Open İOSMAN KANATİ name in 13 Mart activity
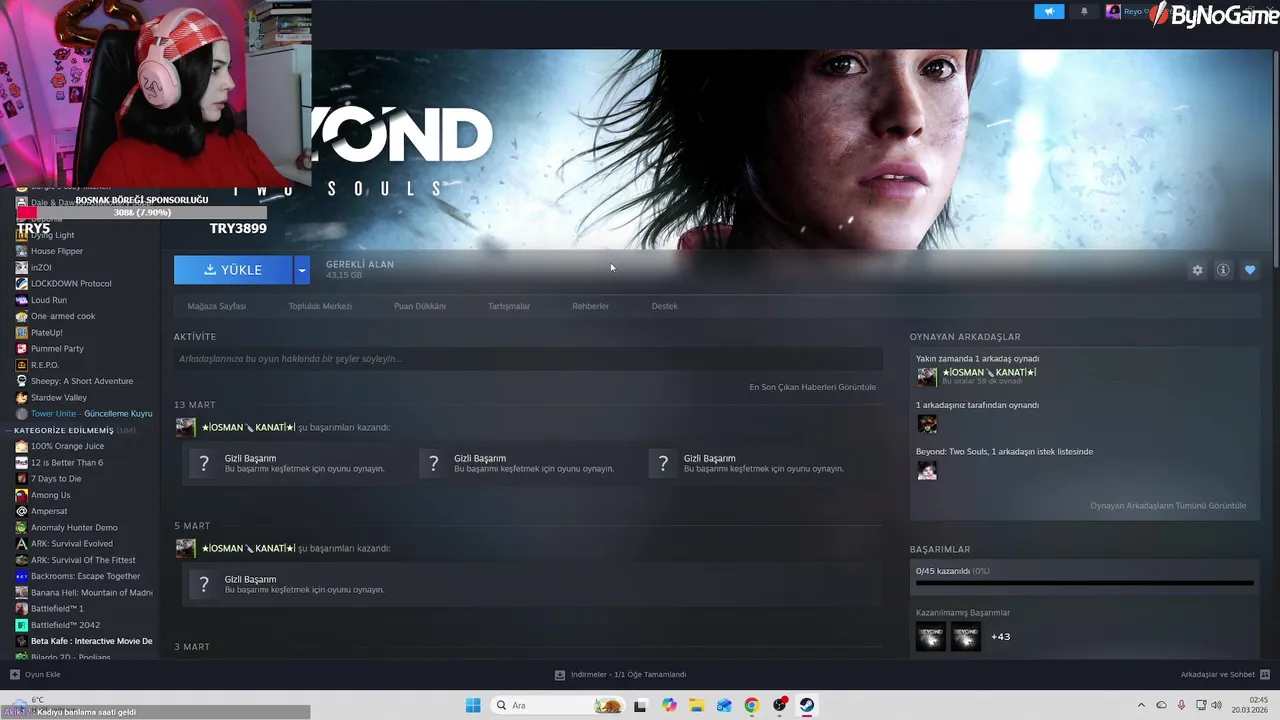The width and height of the screenshot is (1280, 720). pos(248,428)
